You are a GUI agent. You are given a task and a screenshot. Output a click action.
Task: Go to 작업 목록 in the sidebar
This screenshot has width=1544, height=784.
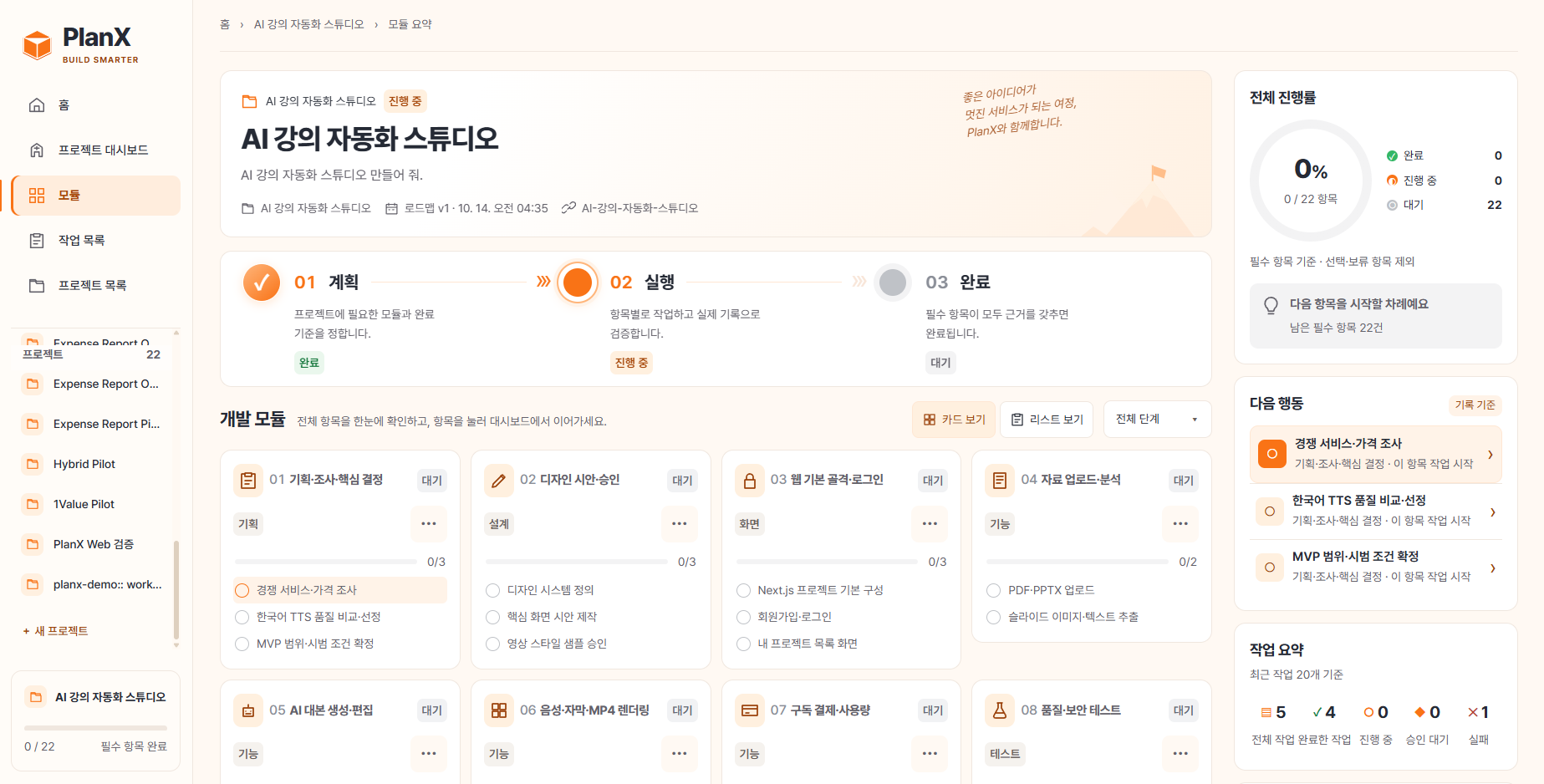click(96, 241)
